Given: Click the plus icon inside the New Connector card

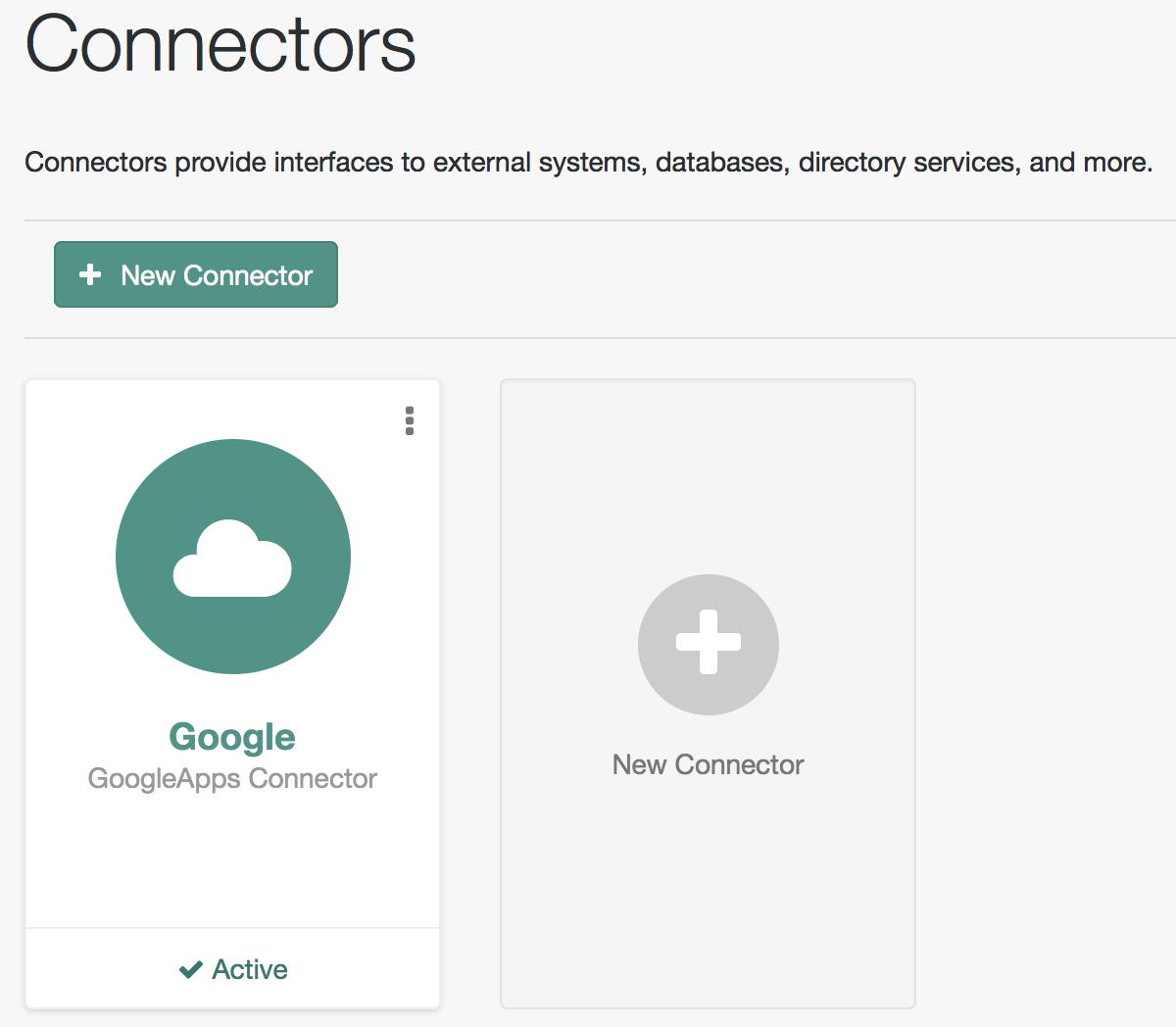Looking at the screenshot, I should click(708, 645).
